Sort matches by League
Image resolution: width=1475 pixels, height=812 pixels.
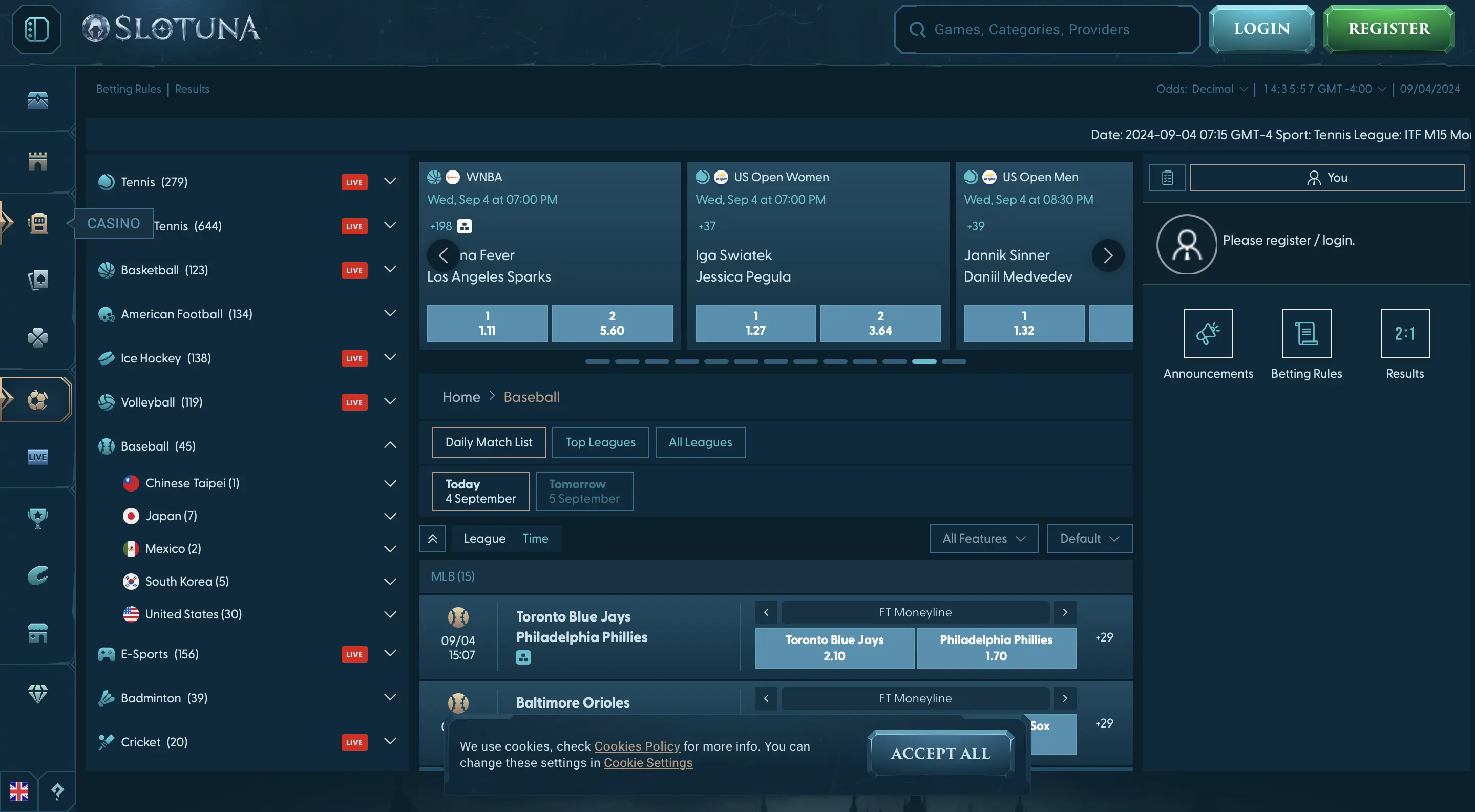[x=484, y=539]
